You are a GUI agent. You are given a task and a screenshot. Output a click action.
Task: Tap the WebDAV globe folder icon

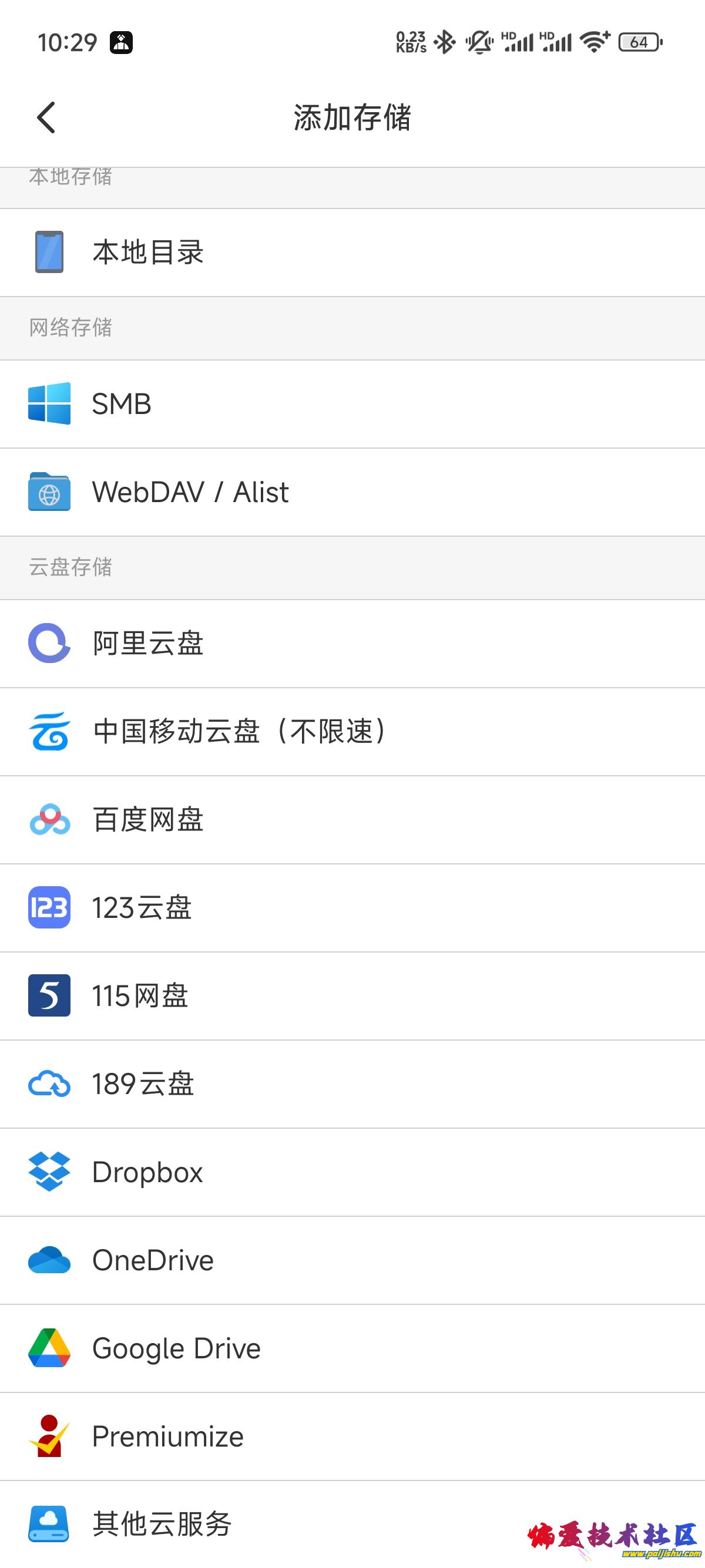(x=49, y=492)
